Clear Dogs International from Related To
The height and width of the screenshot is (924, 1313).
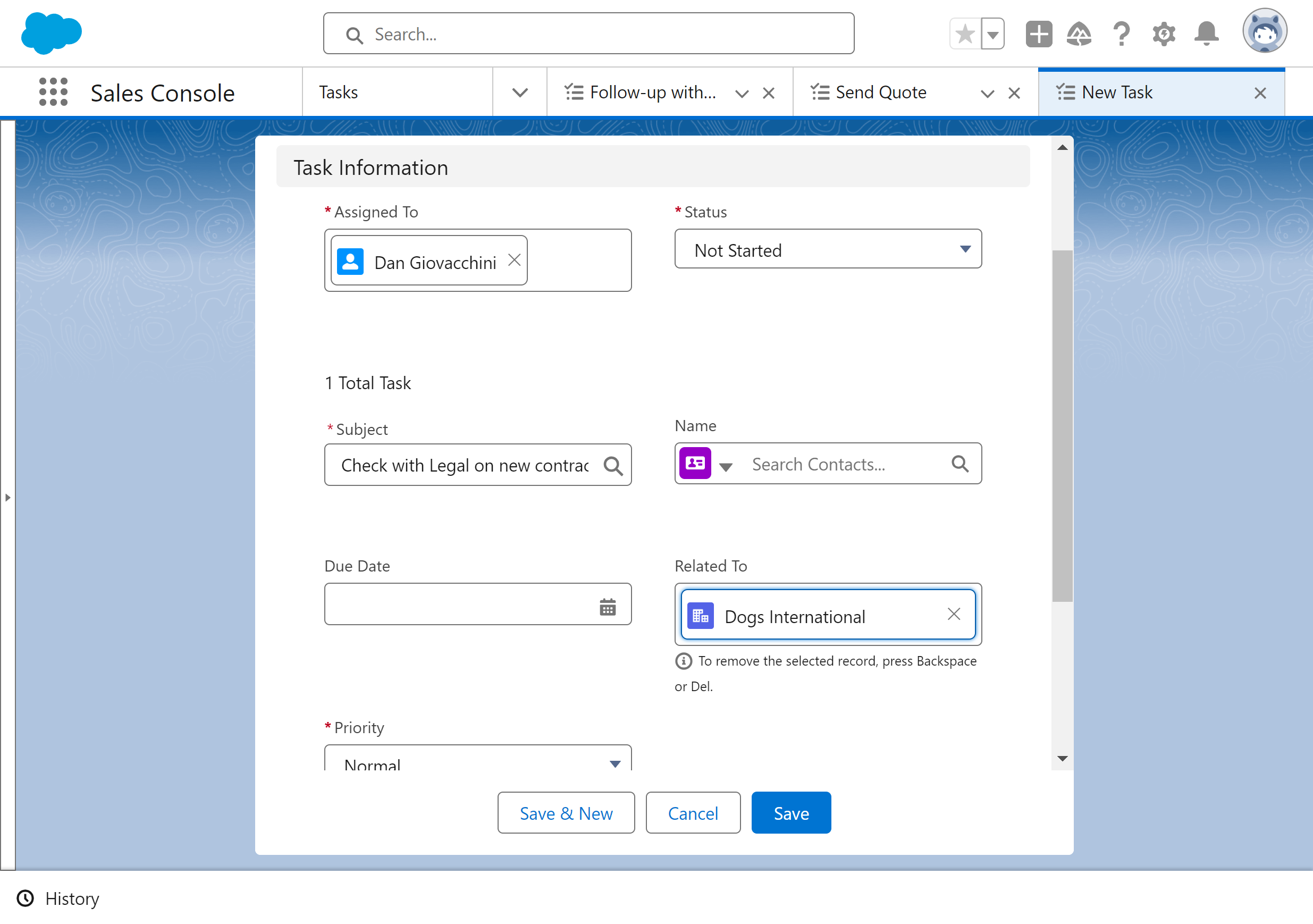(953, 614)
